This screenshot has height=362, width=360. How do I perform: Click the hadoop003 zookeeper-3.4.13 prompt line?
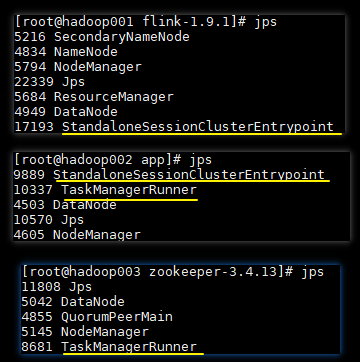[173, 272]
